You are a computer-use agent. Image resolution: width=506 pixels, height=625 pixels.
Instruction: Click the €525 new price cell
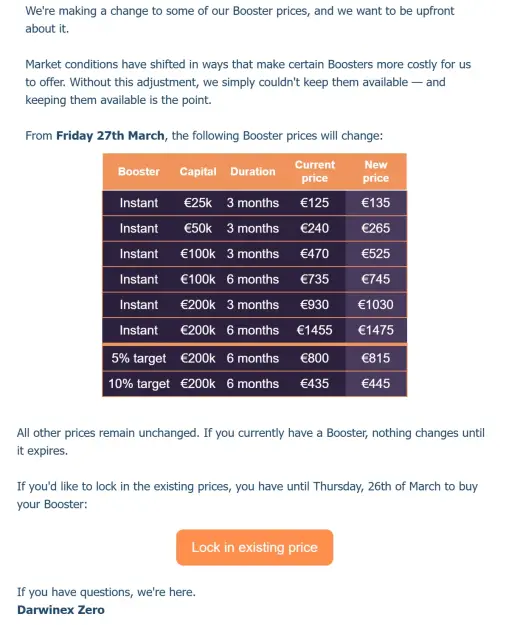click(x=376, y=254)
